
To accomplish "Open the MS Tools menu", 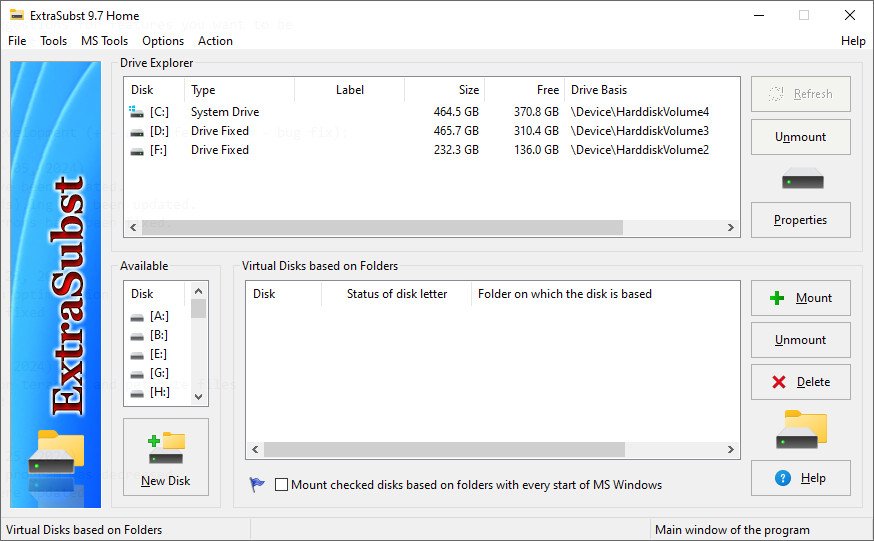I will [104, 41].
